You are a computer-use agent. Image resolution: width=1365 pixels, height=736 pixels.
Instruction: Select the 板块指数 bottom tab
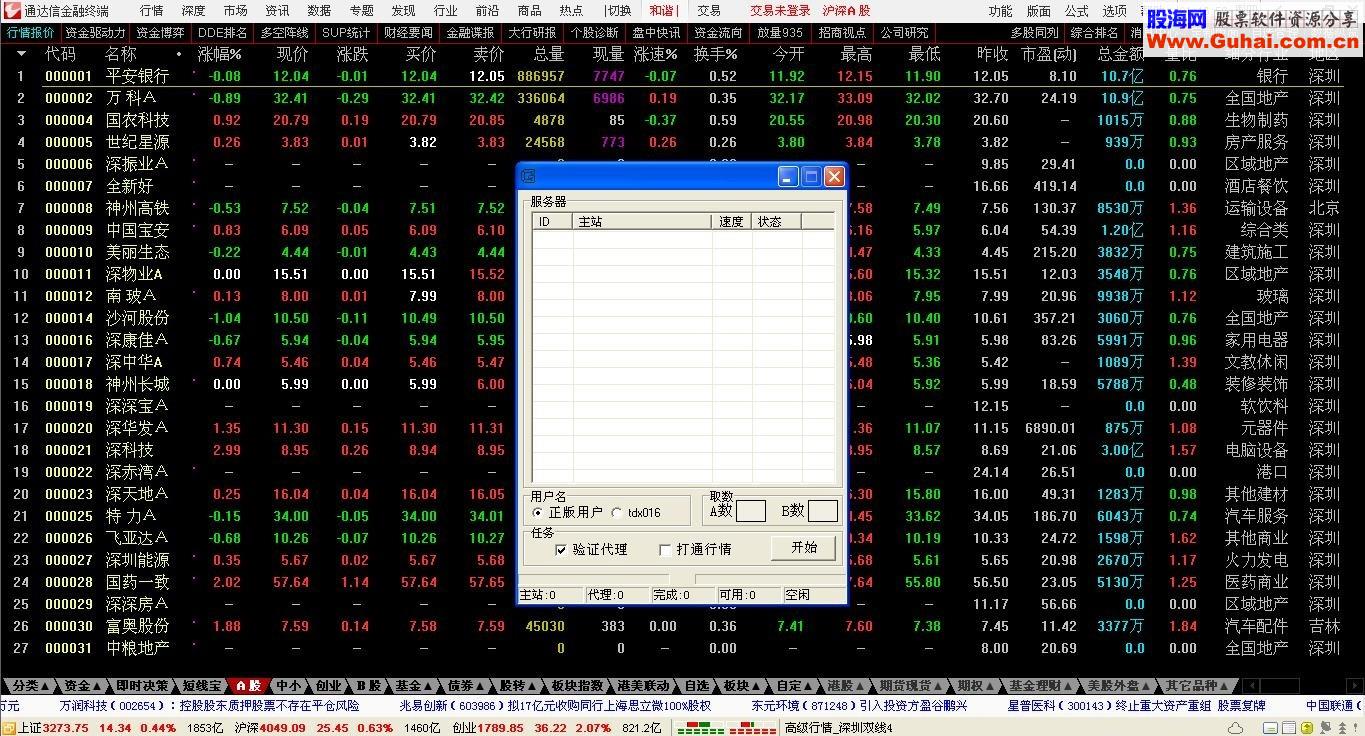point(578,686)
